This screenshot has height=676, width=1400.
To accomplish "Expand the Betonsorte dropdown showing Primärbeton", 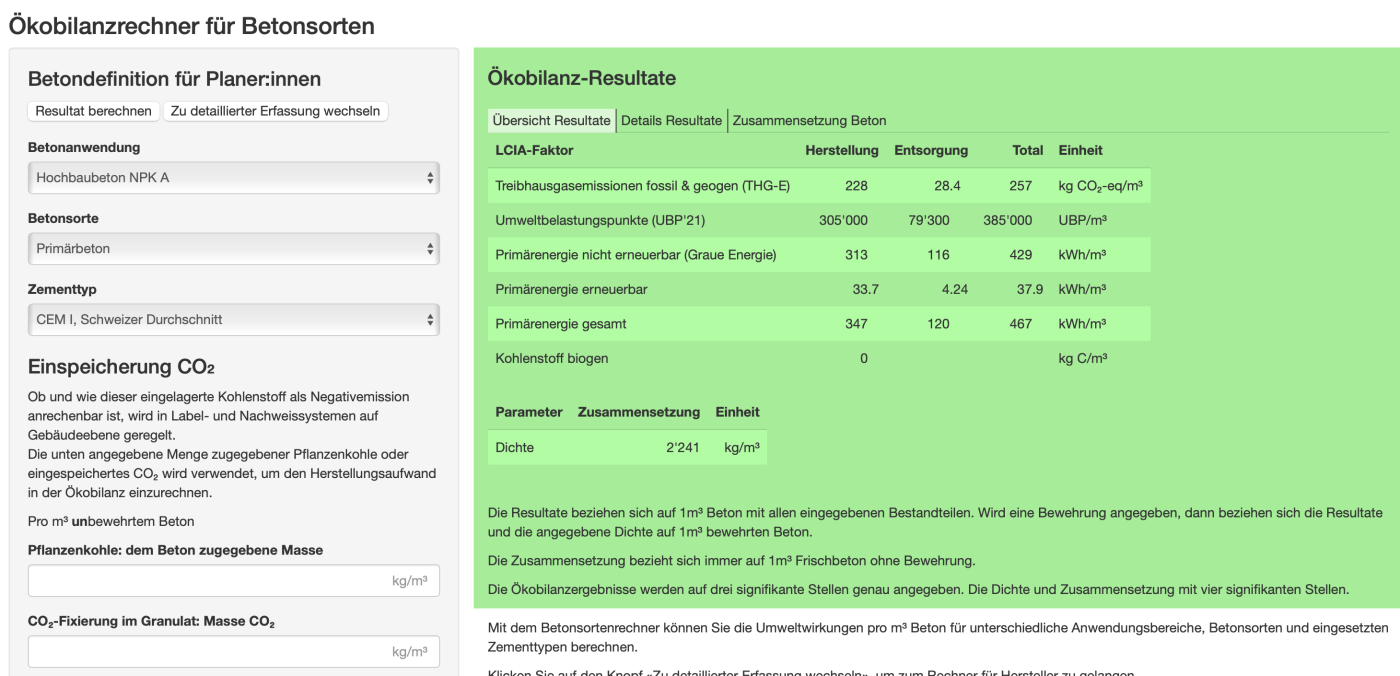I will coord(233,249).
